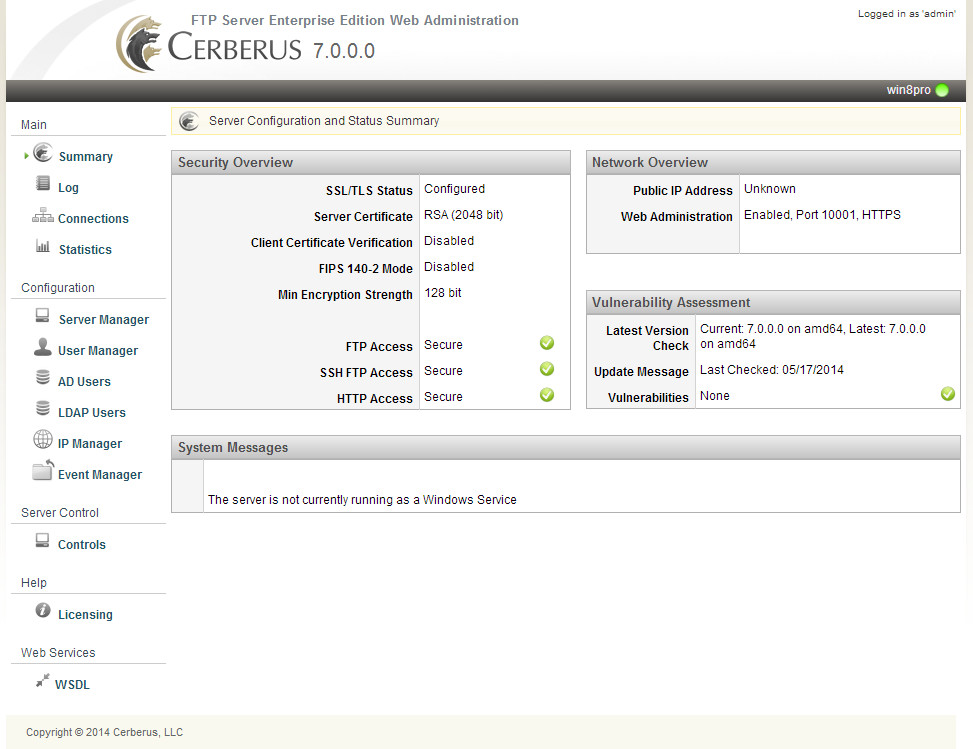973x749 pixels.
Task: Click the icon beside Server Configuration and Status Summary
Action: 189,121
